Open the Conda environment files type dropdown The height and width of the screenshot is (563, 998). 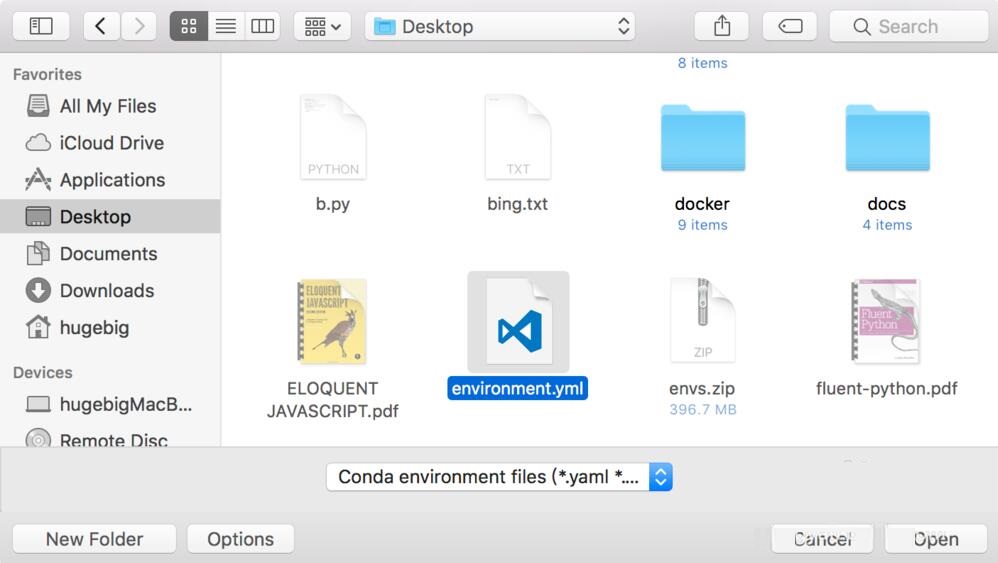pyautogui.click(x=499, y=477)
